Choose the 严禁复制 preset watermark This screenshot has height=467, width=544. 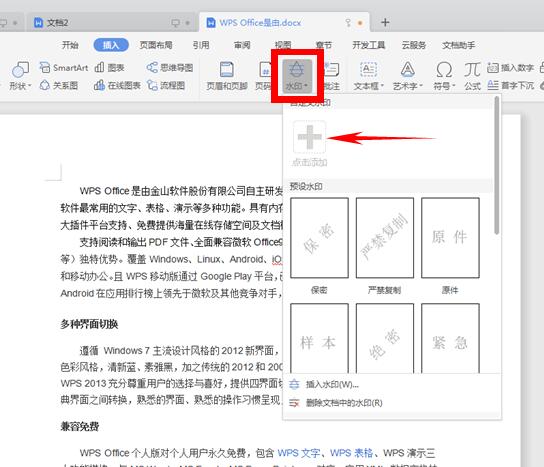coord(385,238)
